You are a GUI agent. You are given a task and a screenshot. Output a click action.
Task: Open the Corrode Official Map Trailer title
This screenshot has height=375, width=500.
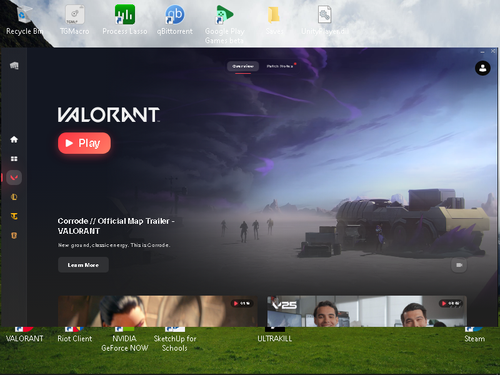tap(116, 226)
